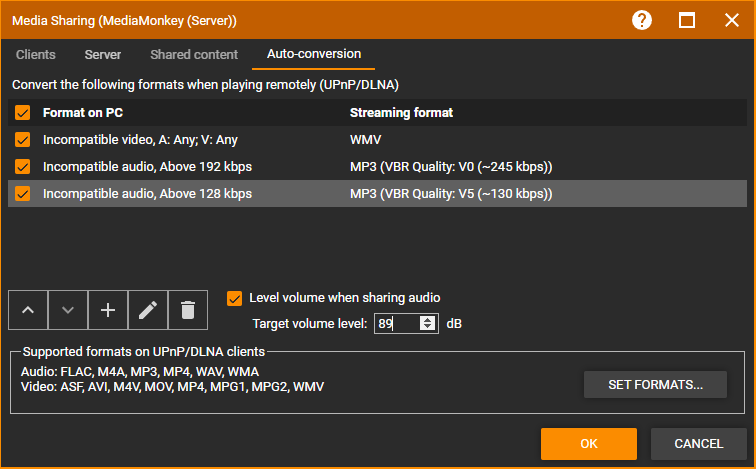This screenshot has width=756, height=469.
Task: Click the supported Audio formats line
Action: [x=140, y=372]
